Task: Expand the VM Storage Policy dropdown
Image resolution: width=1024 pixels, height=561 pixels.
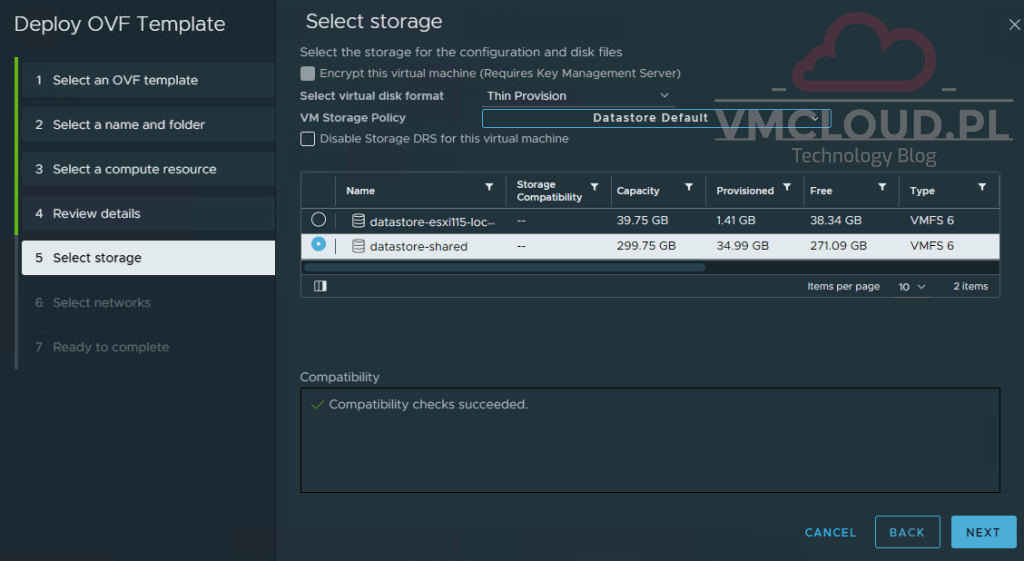Action: click(655, 118)
